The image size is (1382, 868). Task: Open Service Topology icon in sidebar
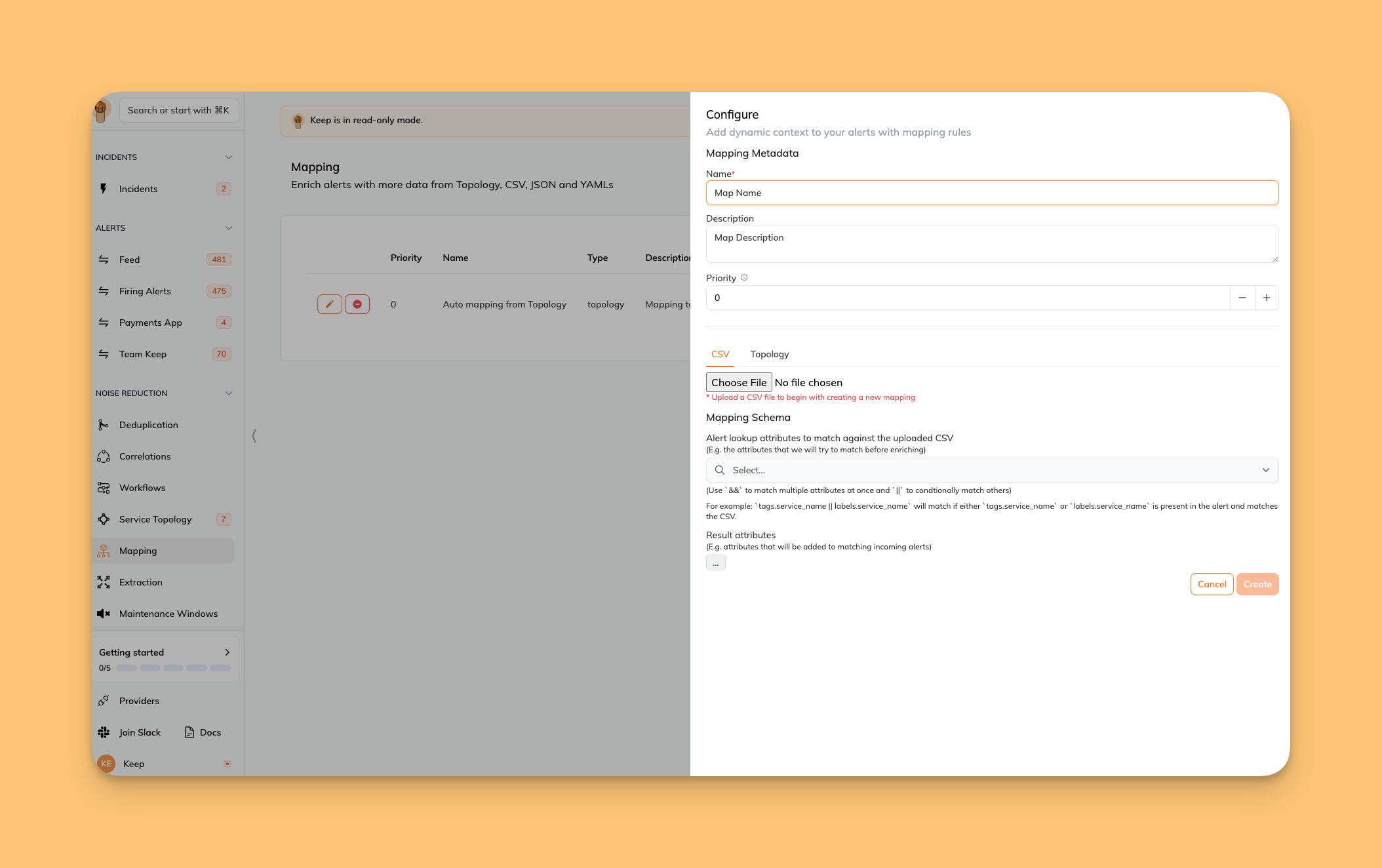coord(104,519)
